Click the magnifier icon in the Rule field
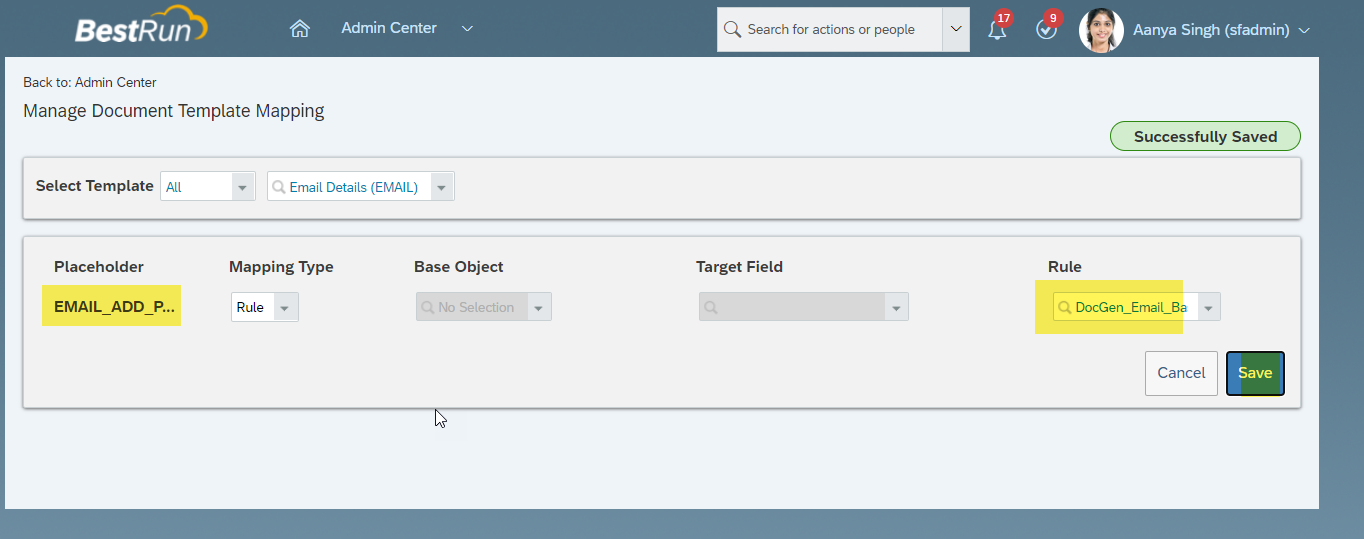 (1065, 307)
